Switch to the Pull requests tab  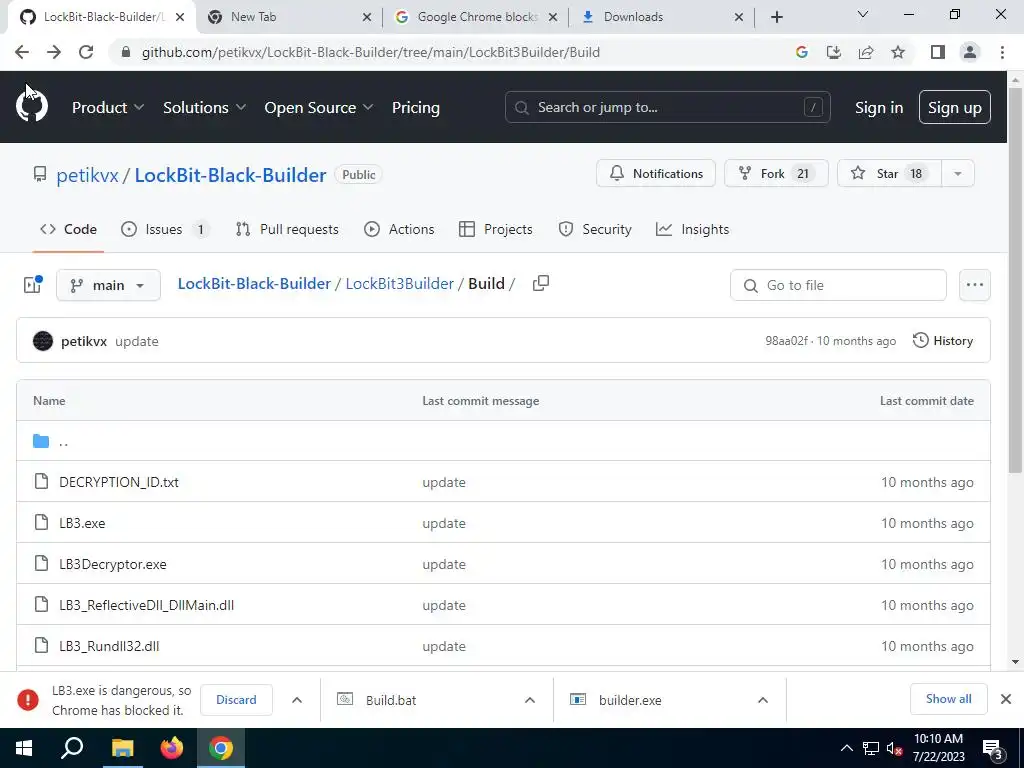point(287,229)
